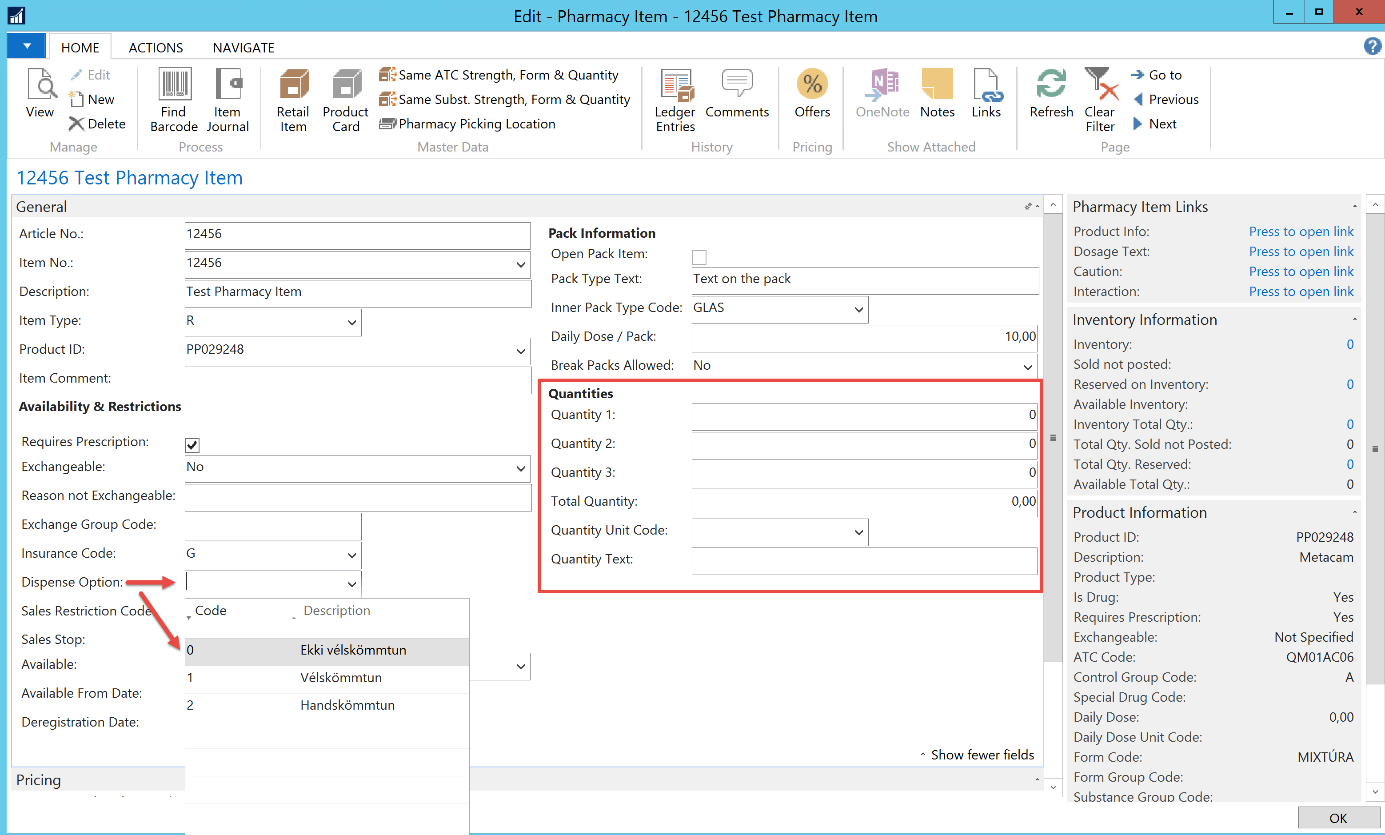Open the Product Info link
The width and height of the screenshot is (1385, 835).
1301,232
